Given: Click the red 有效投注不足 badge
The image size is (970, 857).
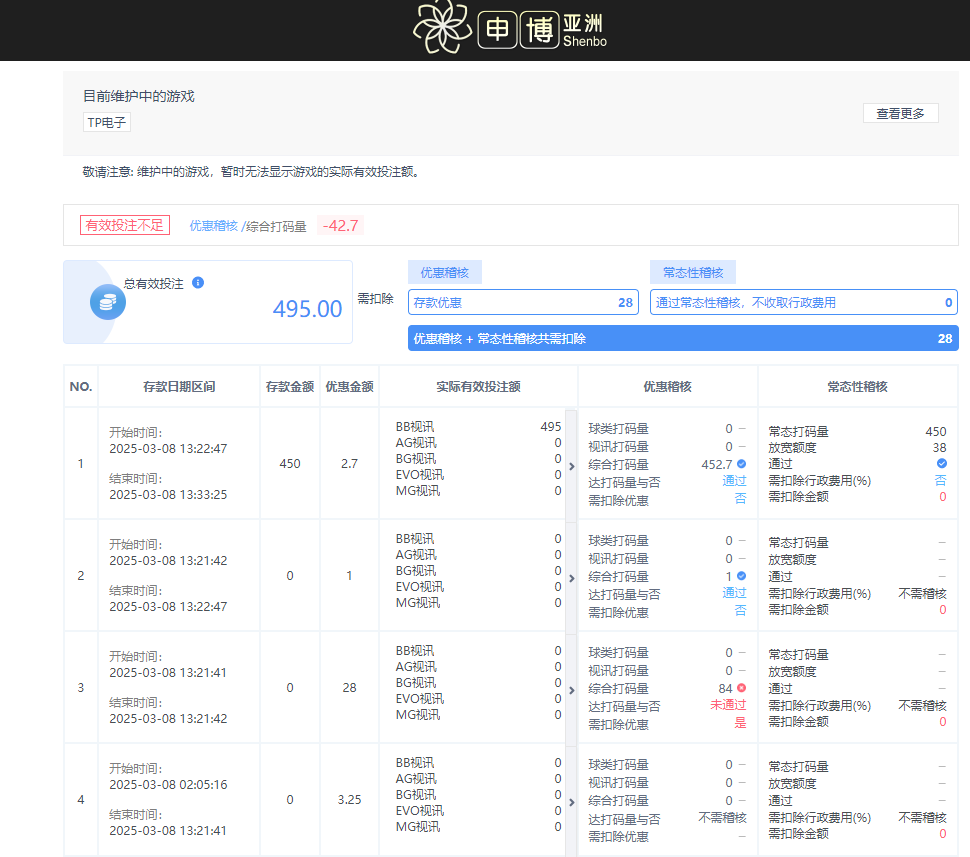Looking at the screenshot, I should point(124,225).
